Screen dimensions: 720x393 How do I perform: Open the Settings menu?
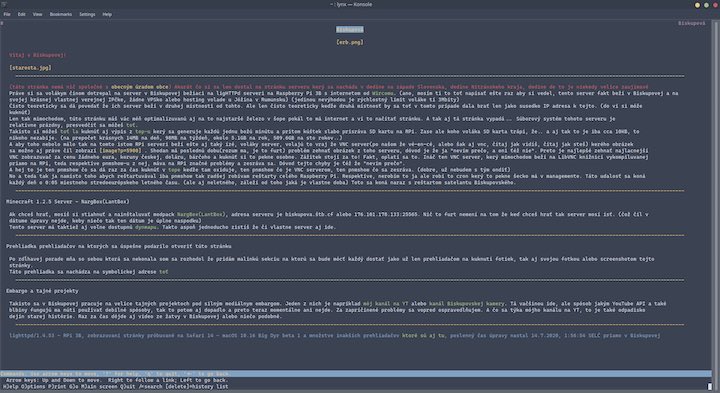pyautogui.click(x=87, y=14)
